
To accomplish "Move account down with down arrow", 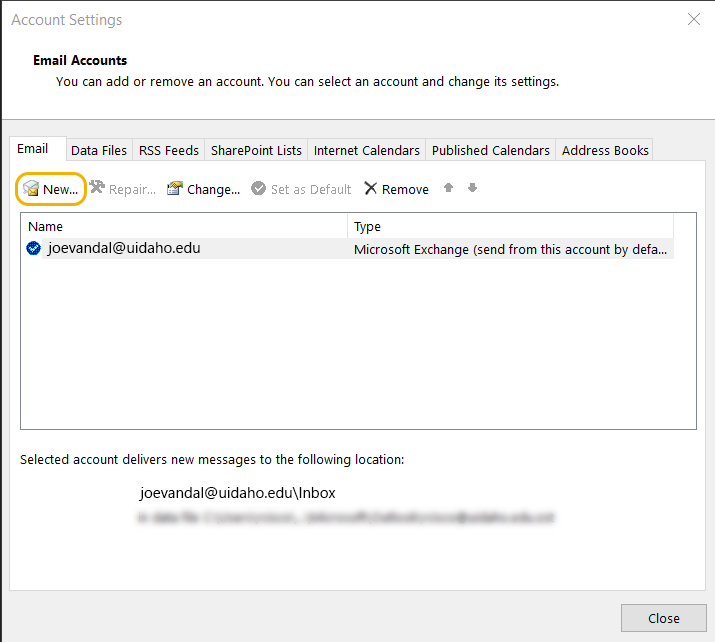I will tap(472, 188).
